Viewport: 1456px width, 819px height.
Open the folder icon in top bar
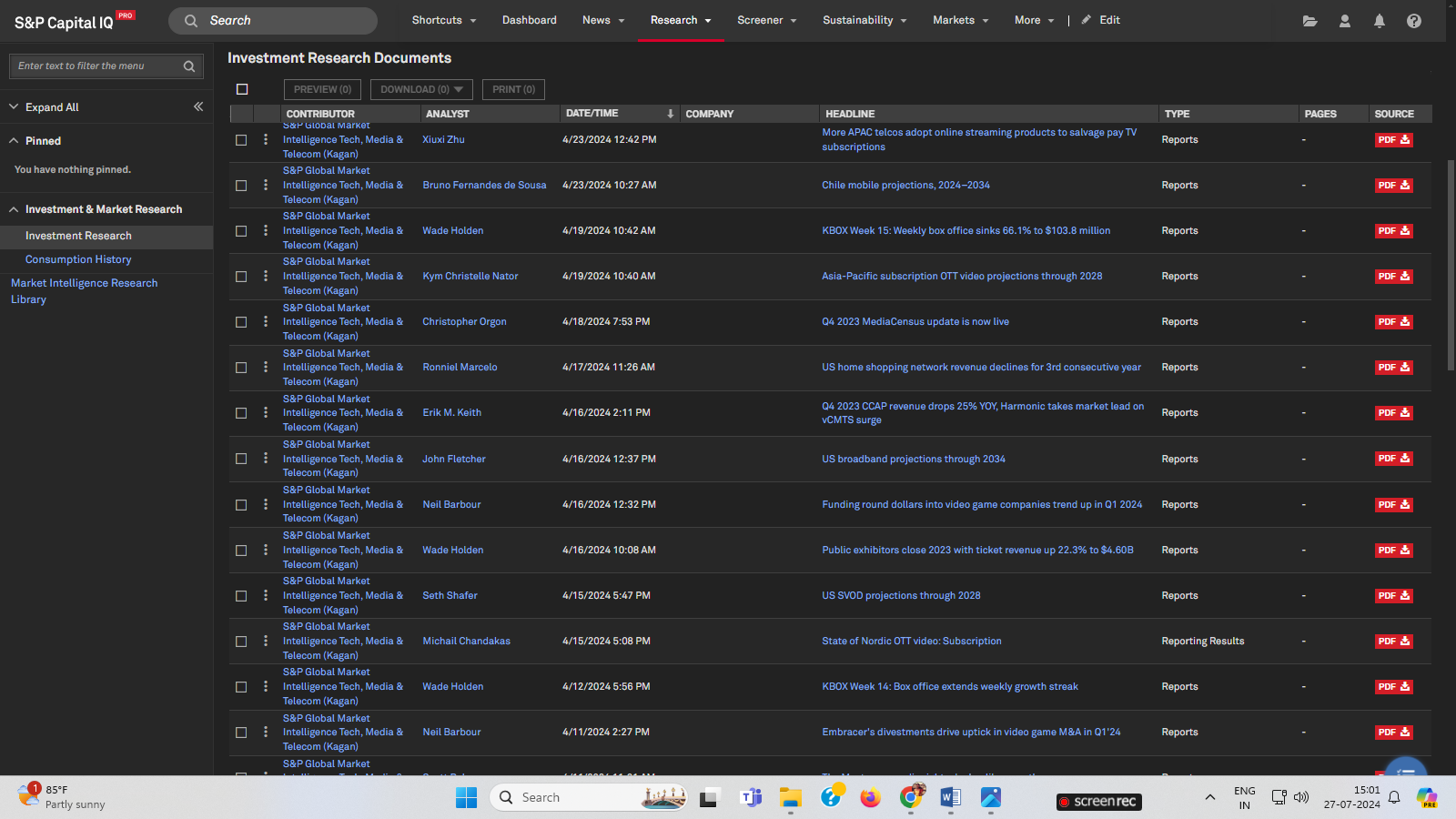[x=1309, y=21]
